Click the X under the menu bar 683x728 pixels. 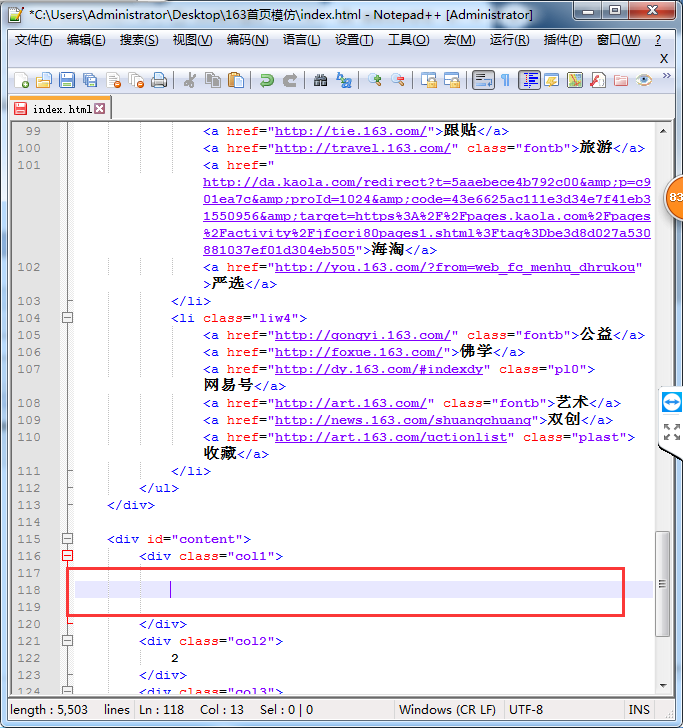pos(664,58)
